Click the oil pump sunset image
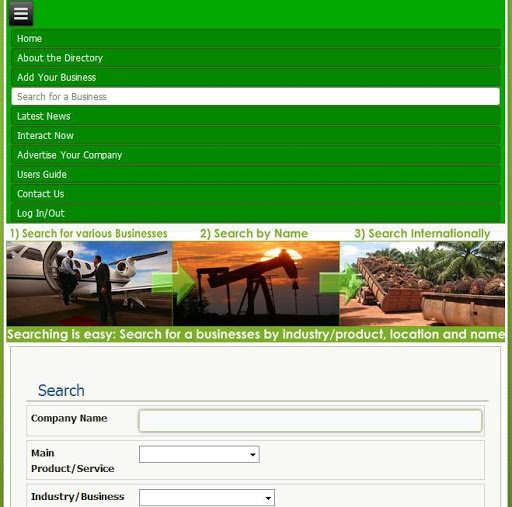 (x=256, y=283)
